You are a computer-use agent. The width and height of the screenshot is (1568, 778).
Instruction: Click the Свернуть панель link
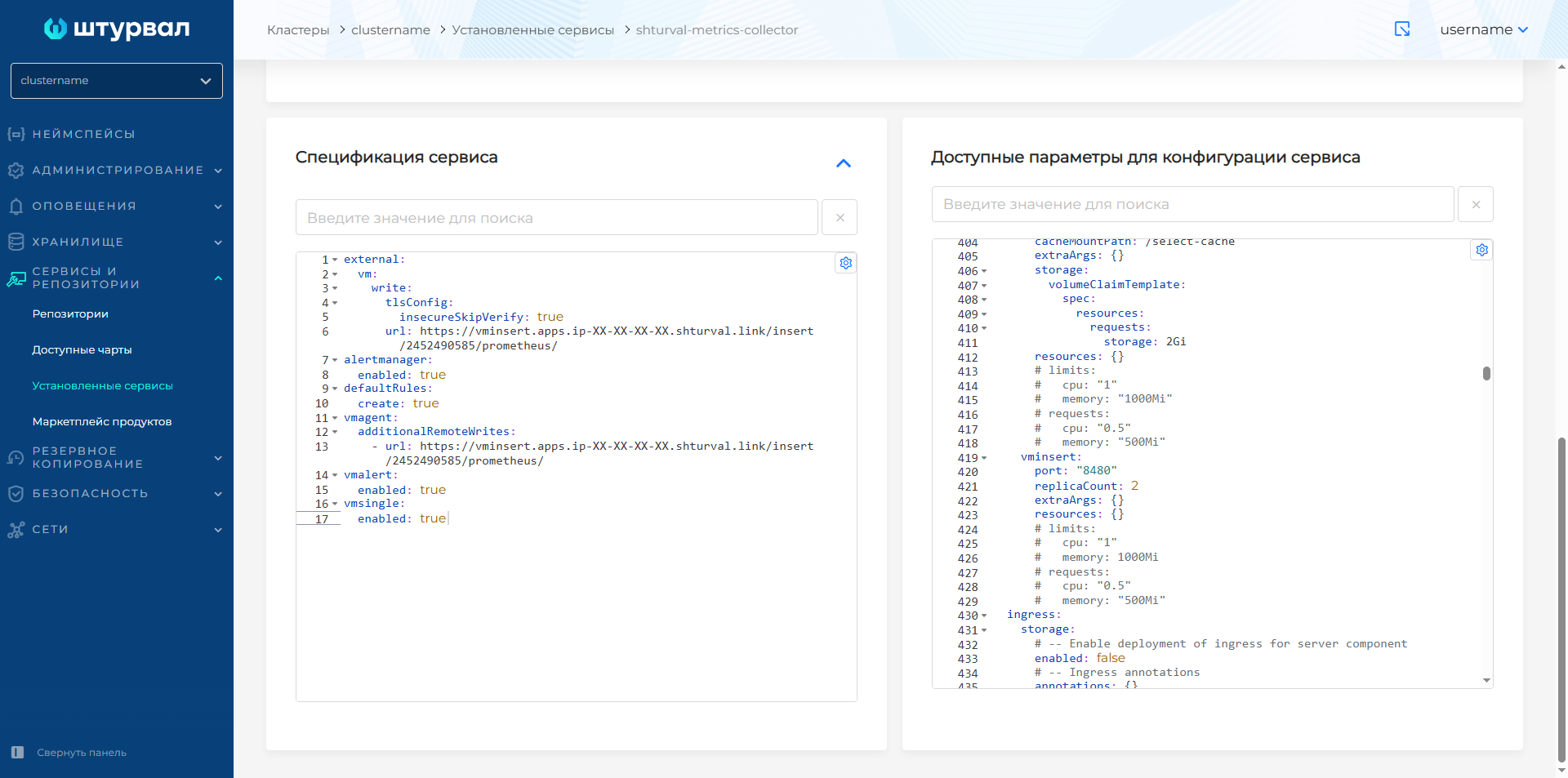click(82, 753)
